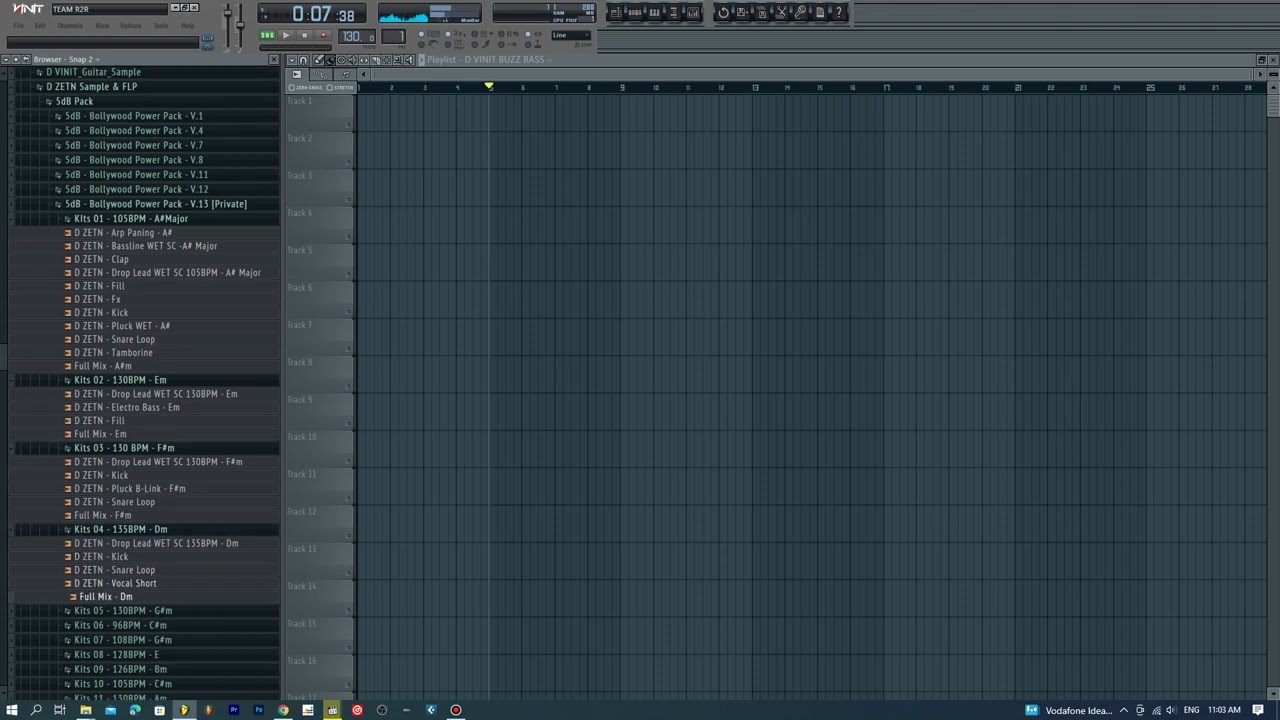Viewport: 1280px width, 720px height.
Task: Open the Tools menu
Action: pos(161,25)
